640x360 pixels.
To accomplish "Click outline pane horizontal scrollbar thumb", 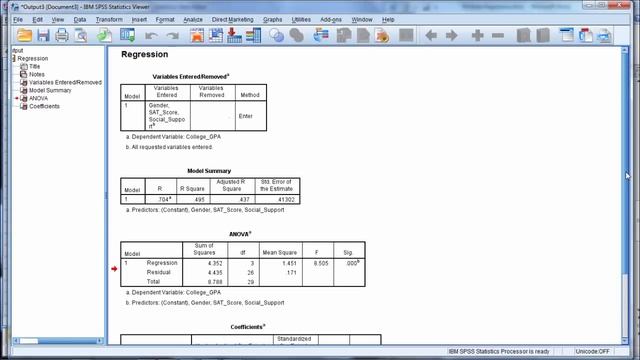I will coord(29,340).
